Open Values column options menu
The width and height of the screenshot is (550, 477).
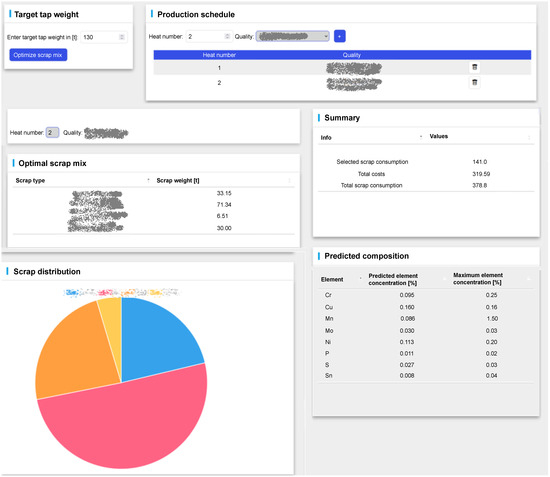[x=529, y=137]
